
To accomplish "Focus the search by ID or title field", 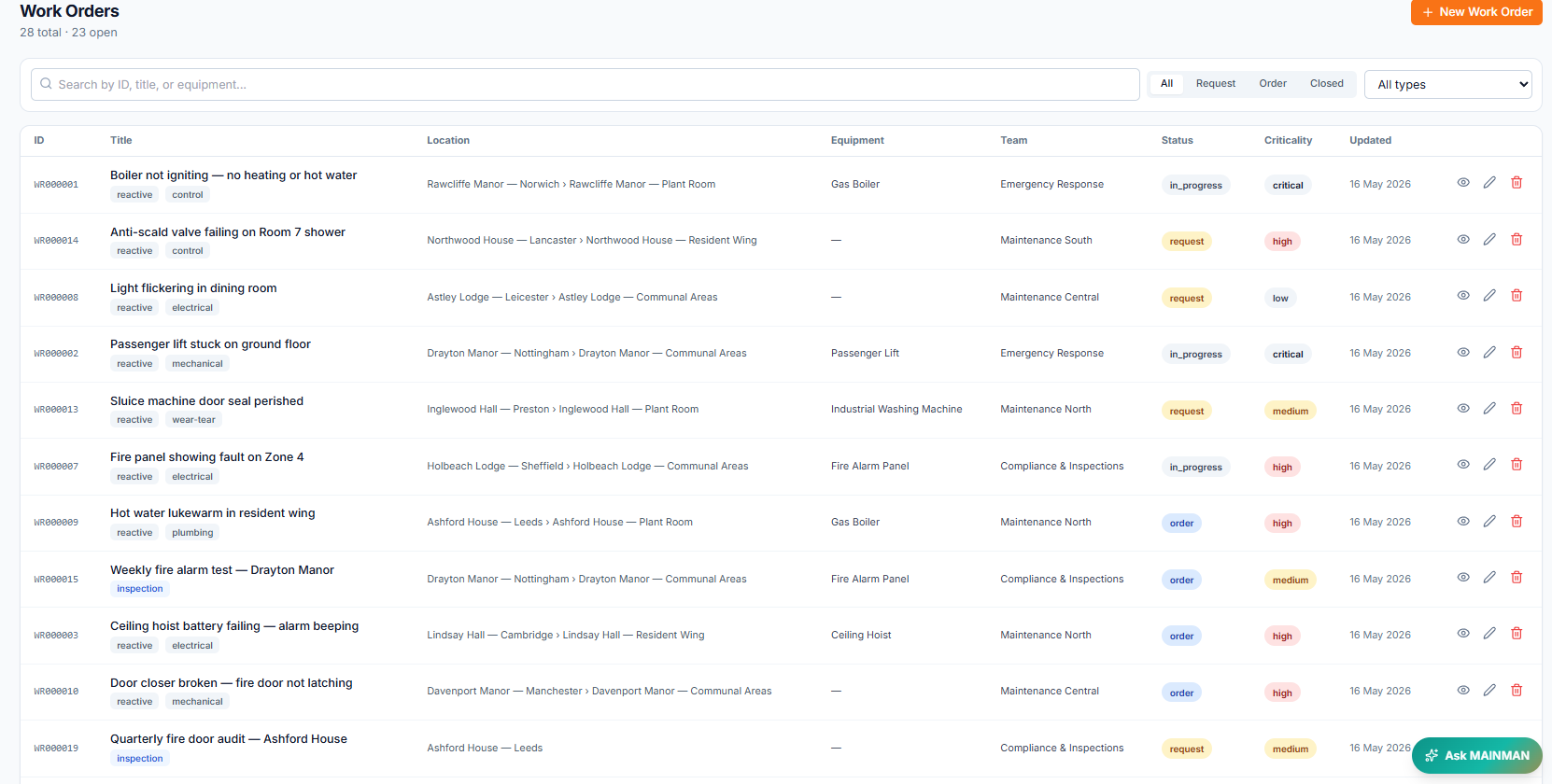I will (x=586, y=84).
